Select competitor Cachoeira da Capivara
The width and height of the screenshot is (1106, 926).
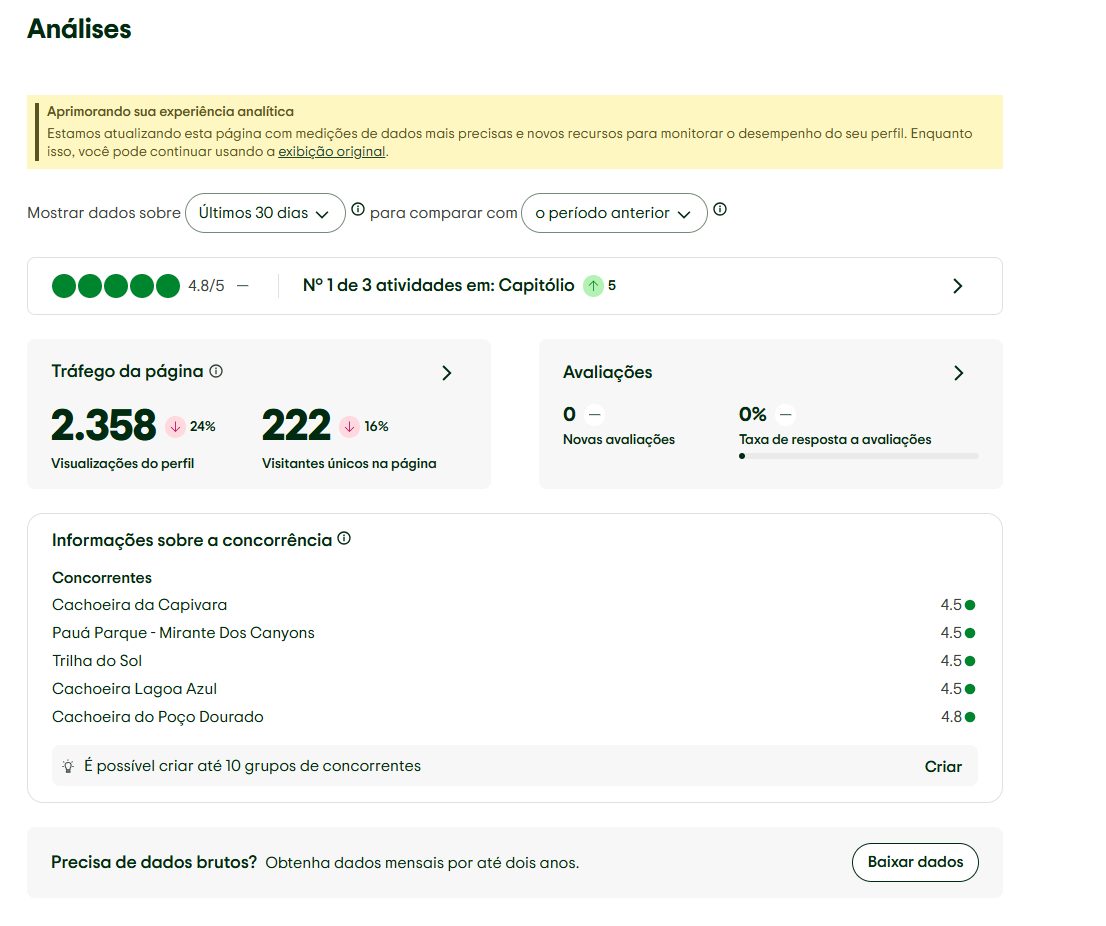click(139, 605)
